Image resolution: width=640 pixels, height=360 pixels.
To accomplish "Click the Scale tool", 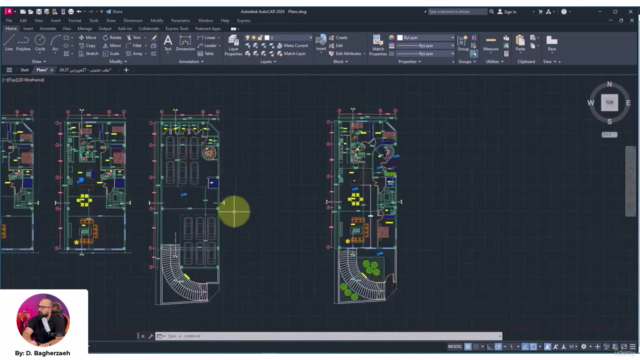I will click(x=111, y=53).
